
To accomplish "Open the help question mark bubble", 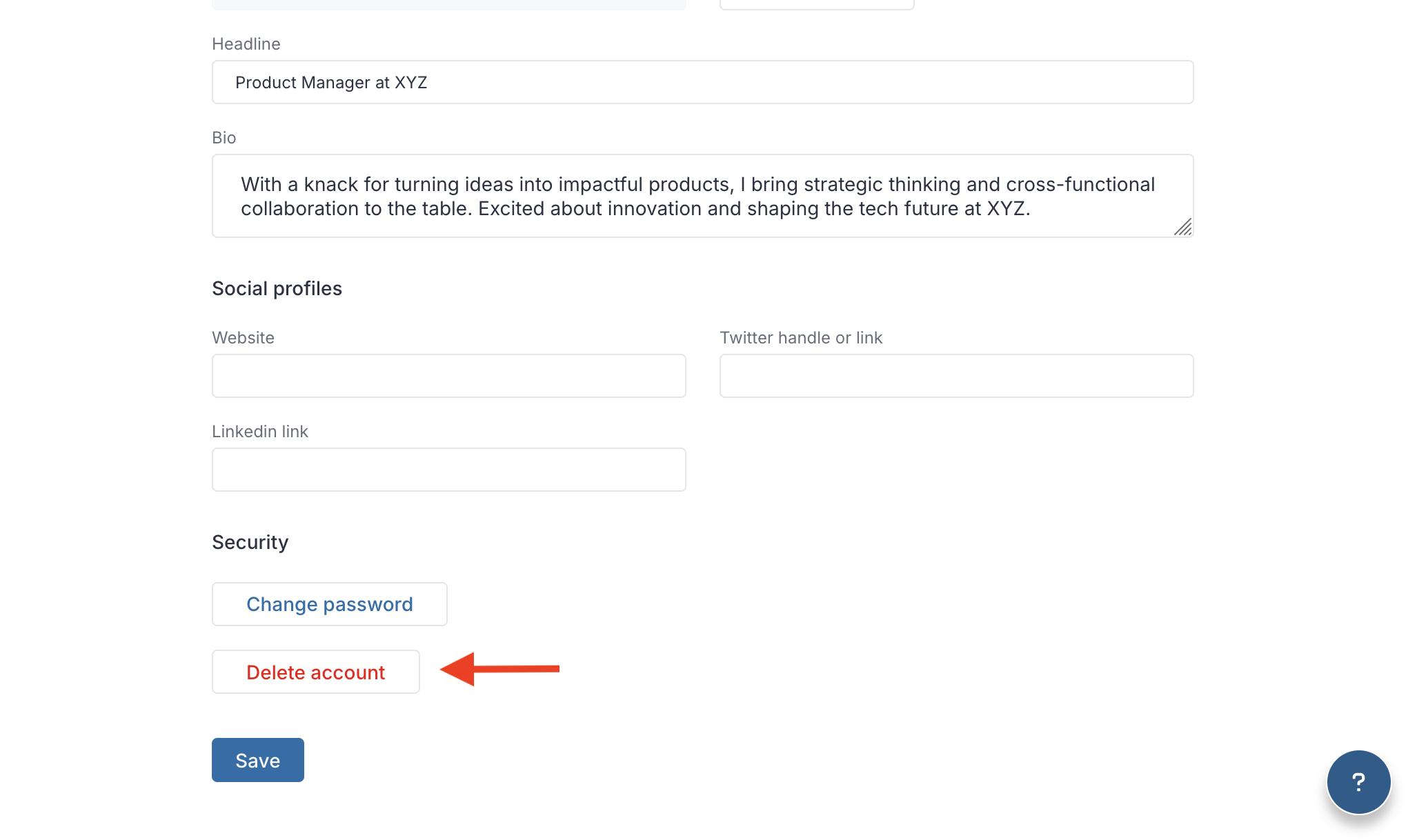I will (1358, 782).
